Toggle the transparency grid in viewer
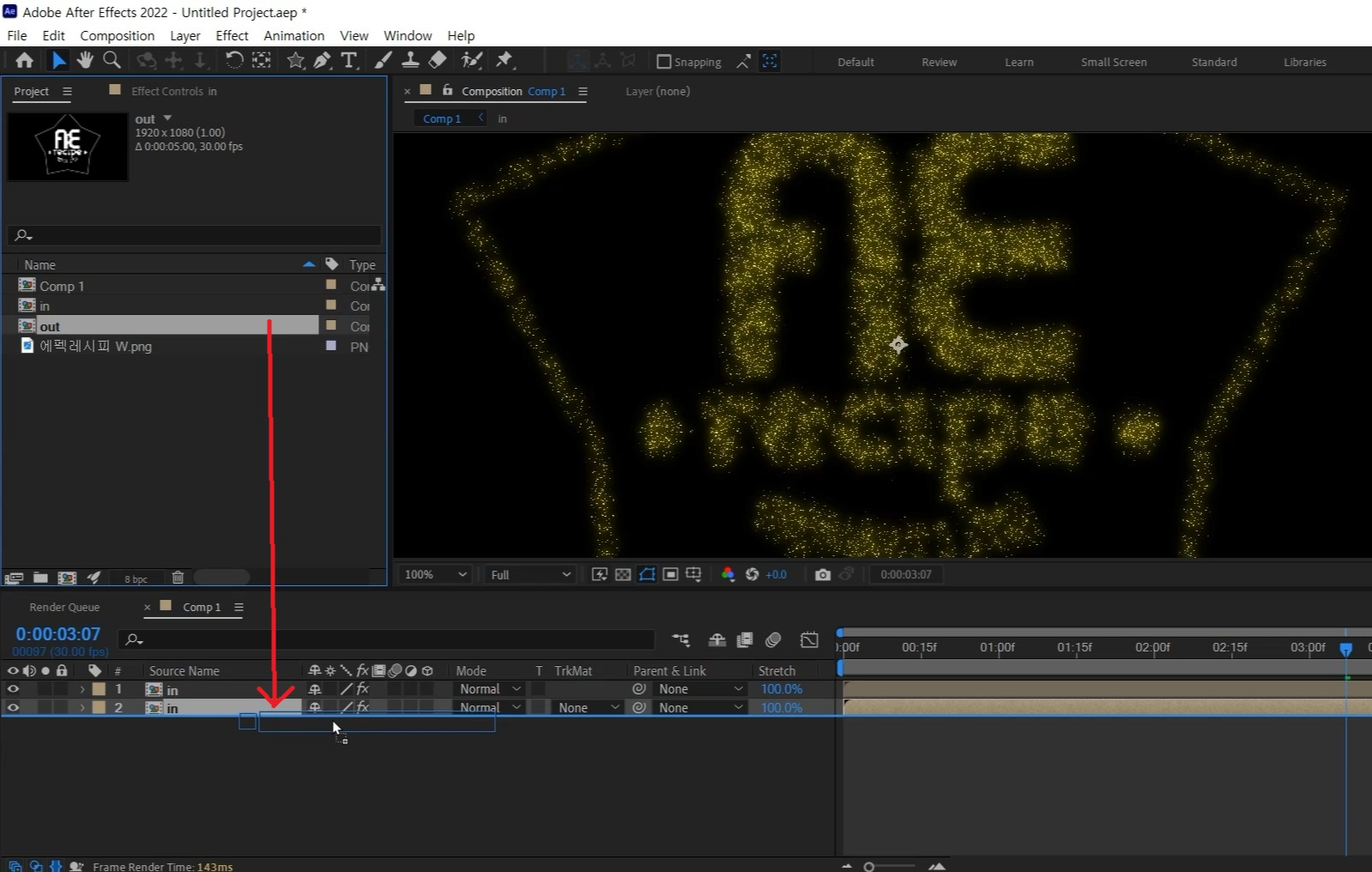Image resolution: width=1372 pixels, height=872 pixels. pyautogui.click(x=624, y=574)
